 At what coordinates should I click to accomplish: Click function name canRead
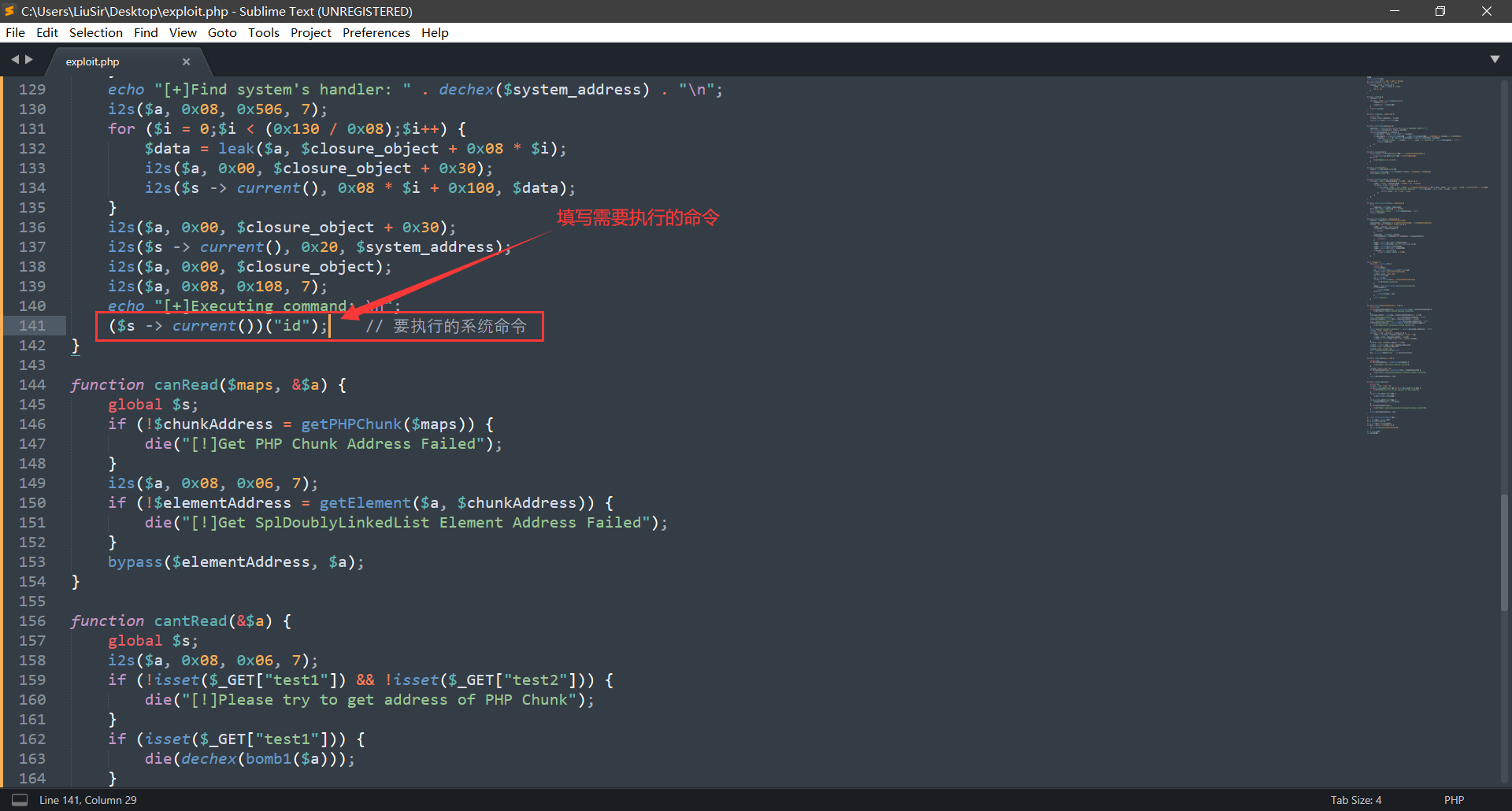click(x=186, y=385)
